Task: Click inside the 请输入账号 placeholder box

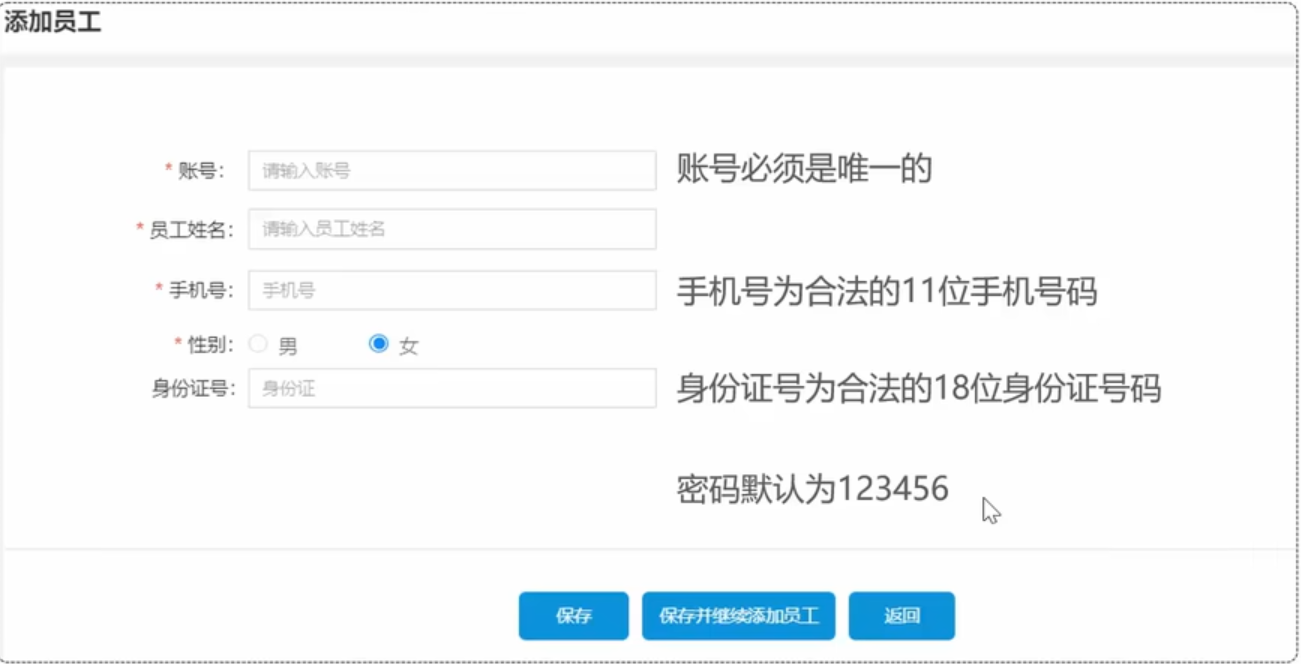Action: click(x=452, y=170)
